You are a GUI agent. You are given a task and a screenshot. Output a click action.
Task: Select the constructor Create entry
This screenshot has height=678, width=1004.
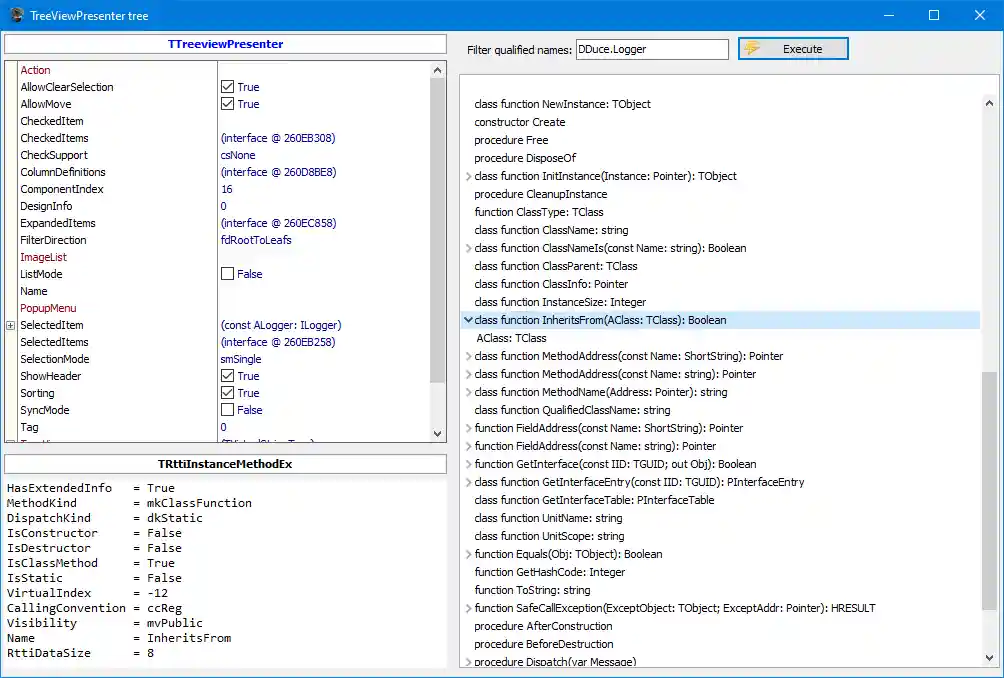tap(519, 122)
